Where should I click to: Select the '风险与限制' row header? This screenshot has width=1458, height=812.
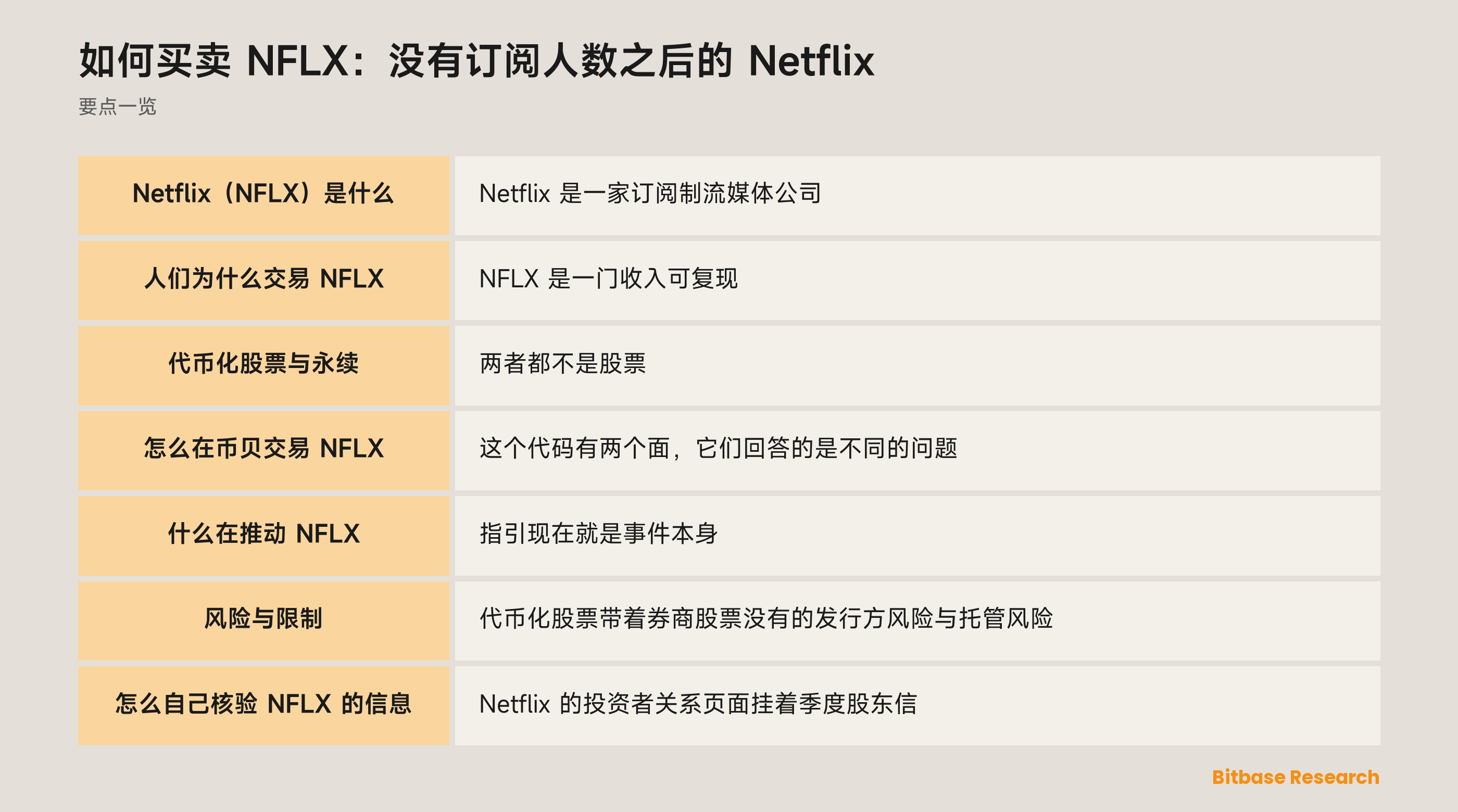point(263,621)
